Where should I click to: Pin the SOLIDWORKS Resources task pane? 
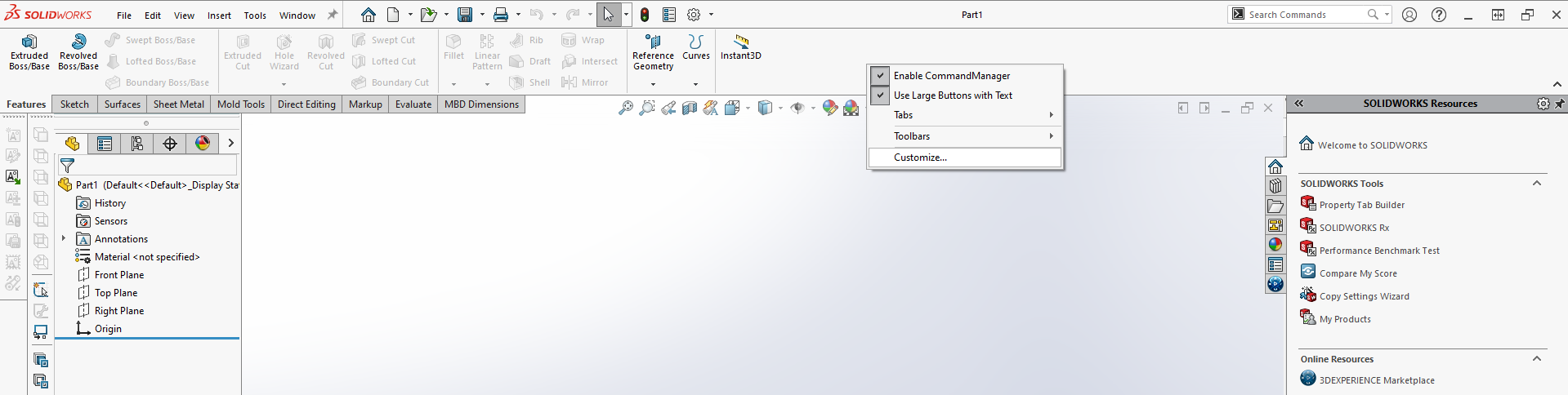(1560, 104)
